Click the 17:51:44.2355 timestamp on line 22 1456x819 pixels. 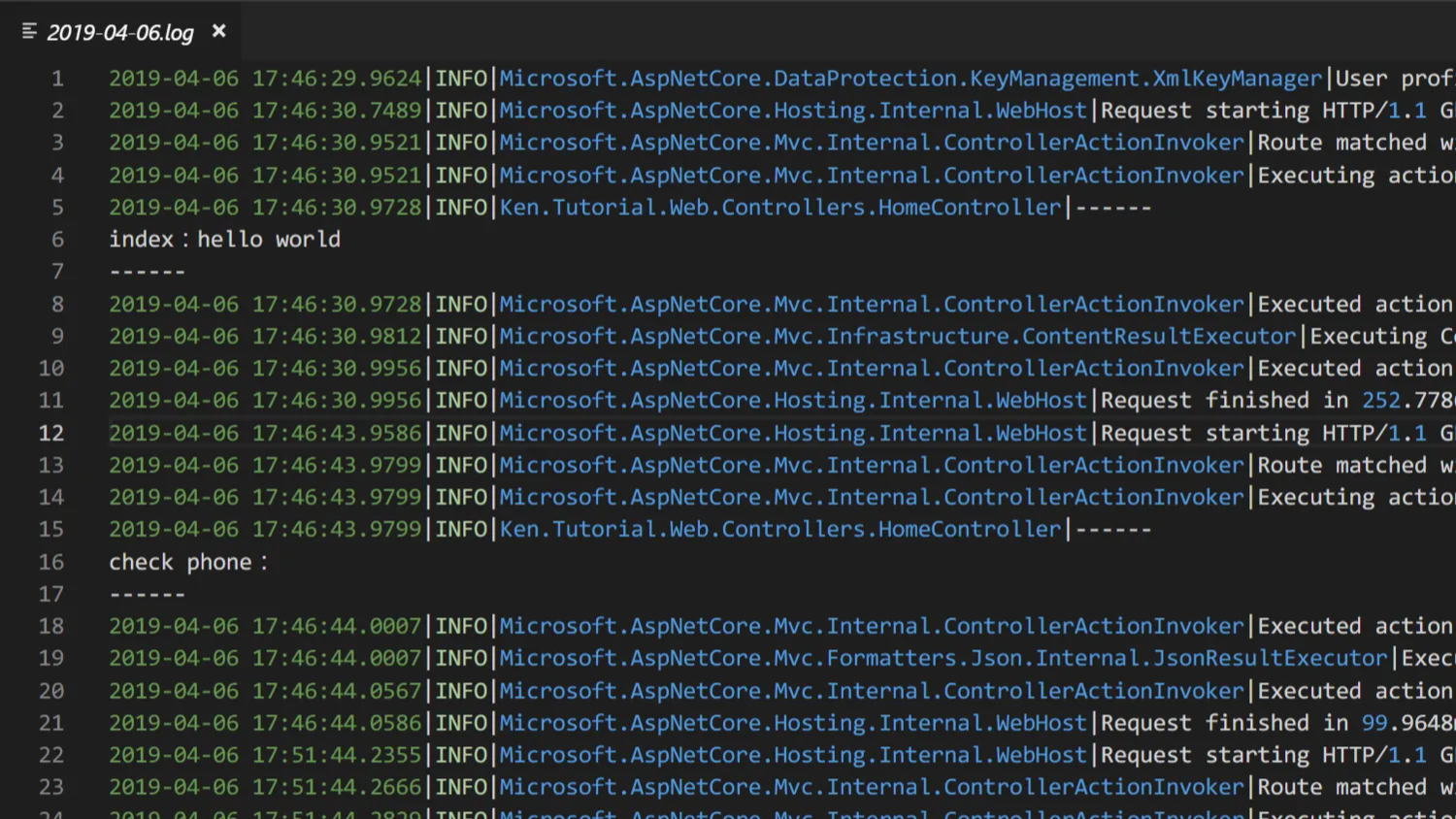[x=337, y=755]
